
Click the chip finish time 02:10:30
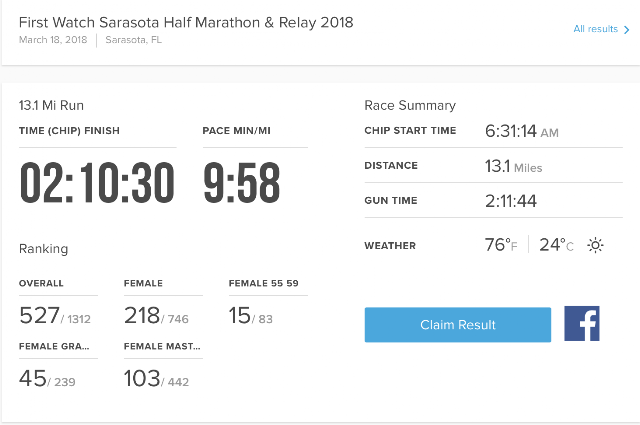(x=97, y=182)
